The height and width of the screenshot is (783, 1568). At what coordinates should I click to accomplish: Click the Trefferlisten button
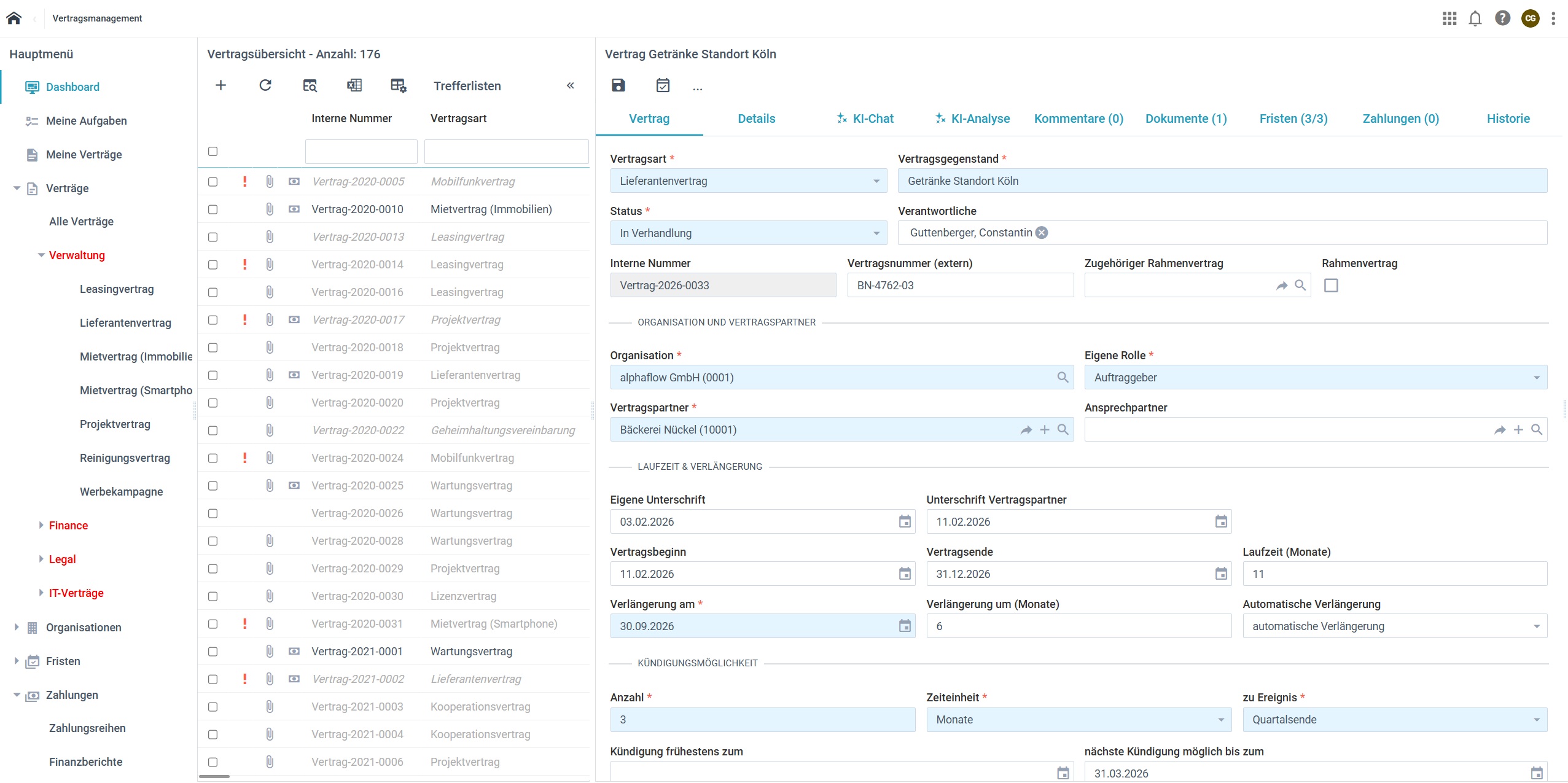point(467,86)
